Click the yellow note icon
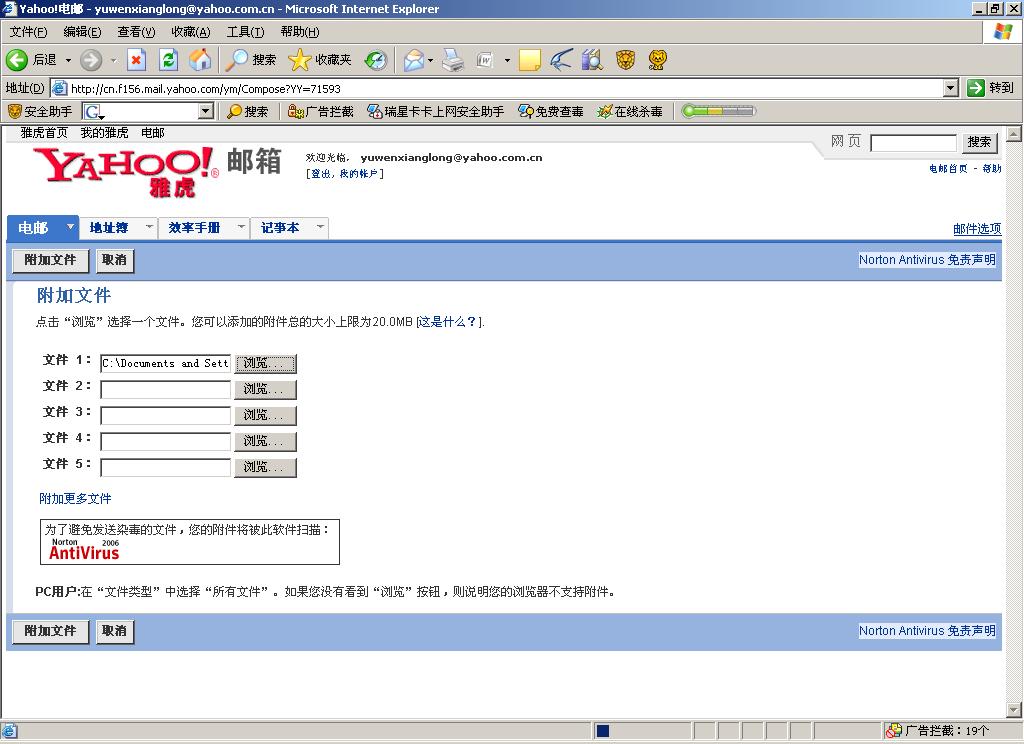 pyautogui.click(x=530, y=60)
